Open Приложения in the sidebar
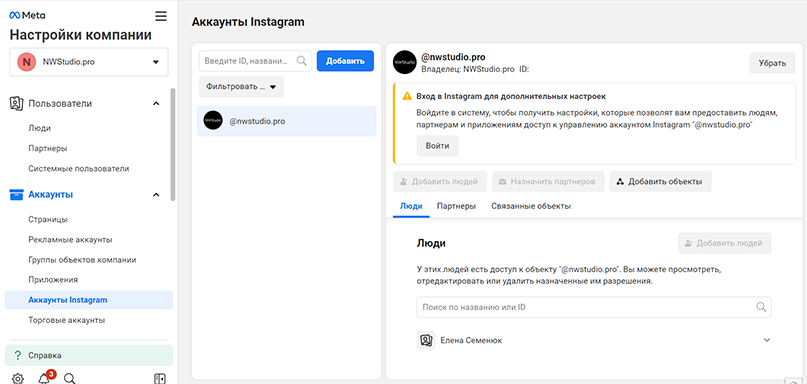 tap(53, 280)
